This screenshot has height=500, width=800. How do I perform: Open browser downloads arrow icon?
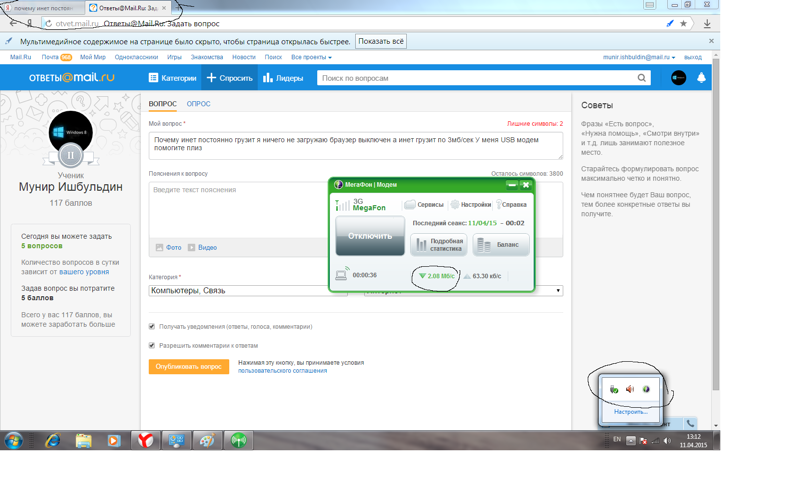(707, 23)
